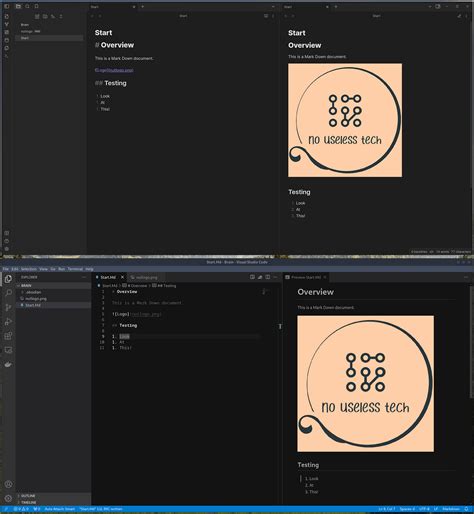The height and width of the screenshot is (514, 474).
Task: Open VS Code Run and Debug icon
Action: click(x=8, y=322)
